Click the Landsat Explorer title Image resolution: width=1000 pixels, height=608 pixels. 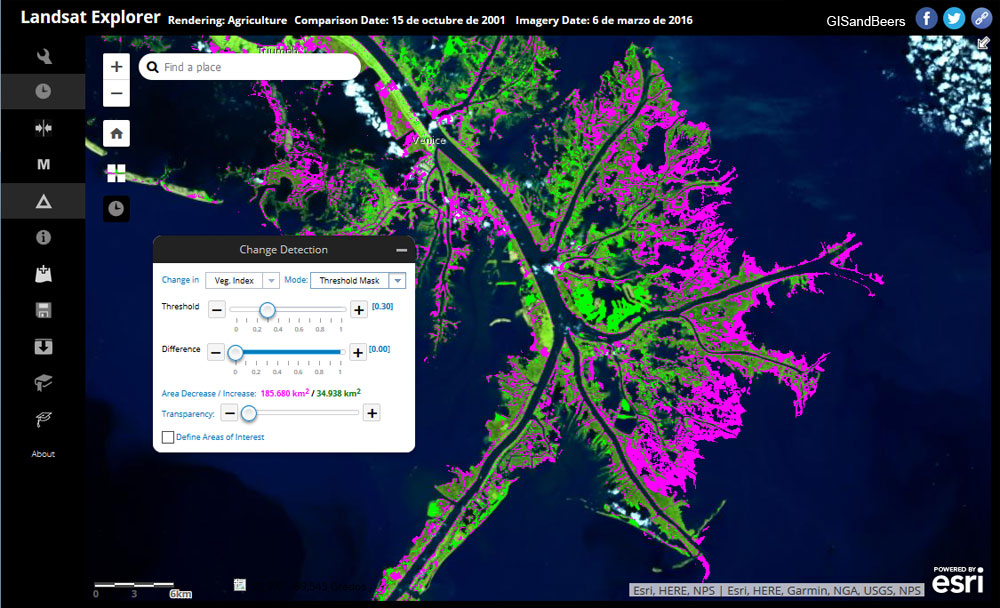pyautogui.click(x=91, y=17)
